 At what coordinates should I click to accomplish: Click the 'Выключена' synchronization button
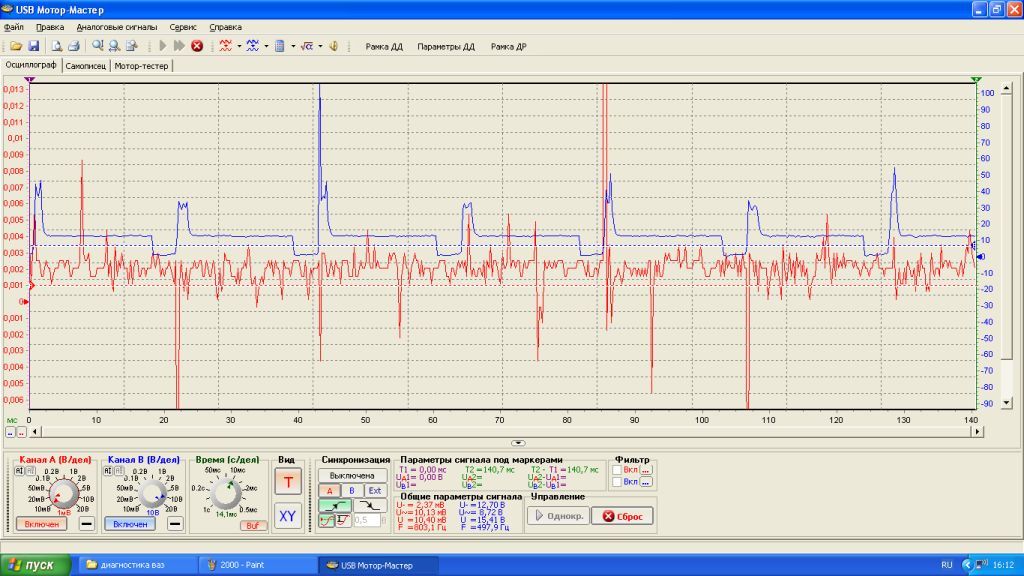[352, 475]
